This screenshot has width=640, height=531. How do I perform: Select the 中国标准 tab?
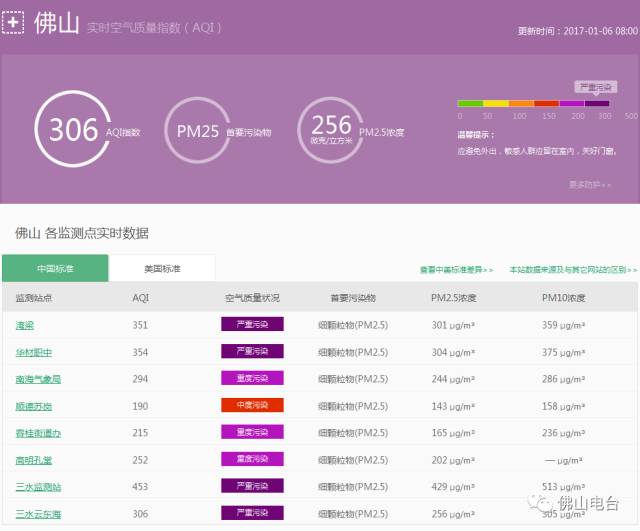(55, 269)
